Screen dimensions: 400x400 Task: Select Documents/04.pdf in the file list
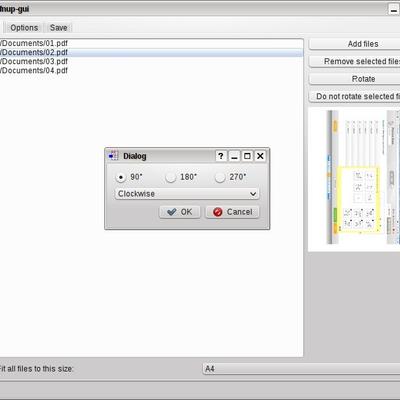coord(151,70)
